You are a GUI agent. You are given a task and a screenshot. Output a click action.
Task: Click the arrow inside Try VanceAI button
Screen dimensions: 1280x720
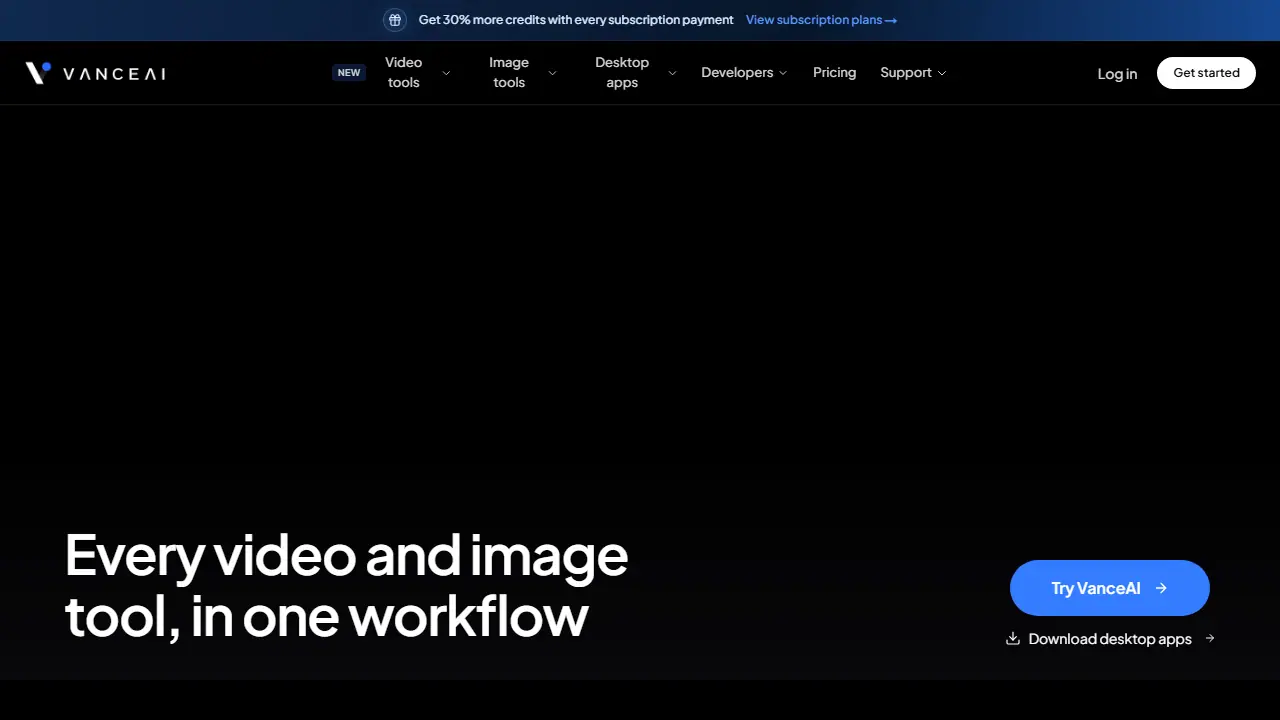click(1161, 588)
